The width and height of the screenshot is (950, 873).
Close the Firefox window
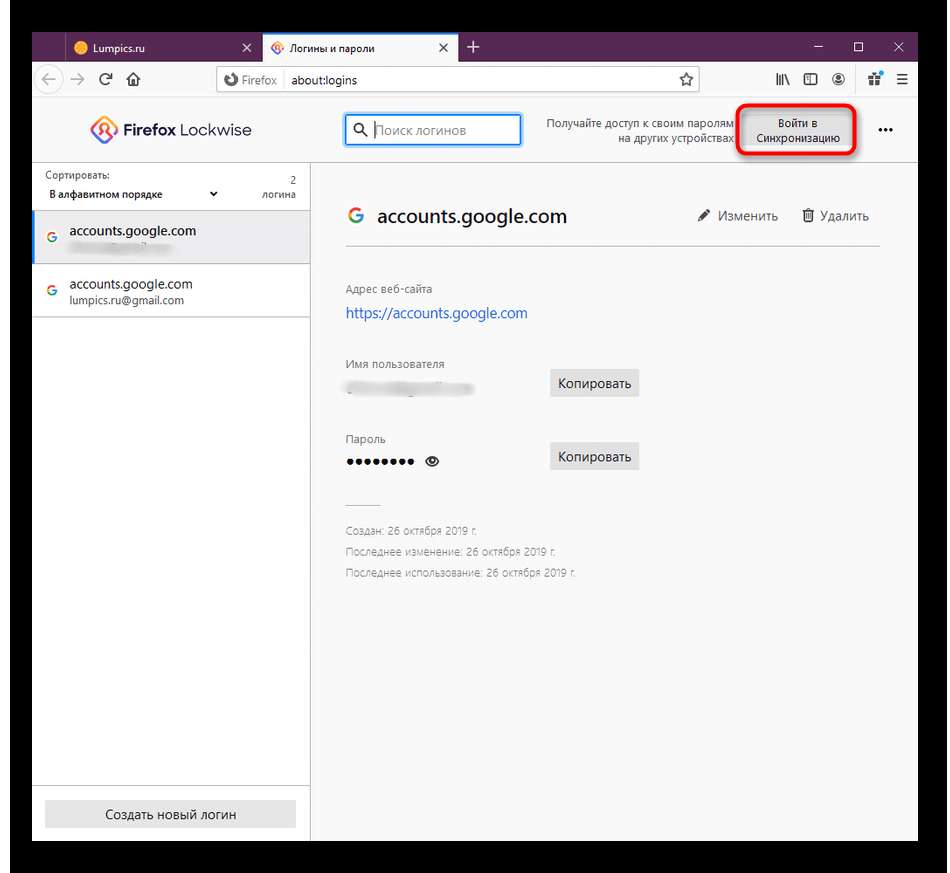[899, 47]
